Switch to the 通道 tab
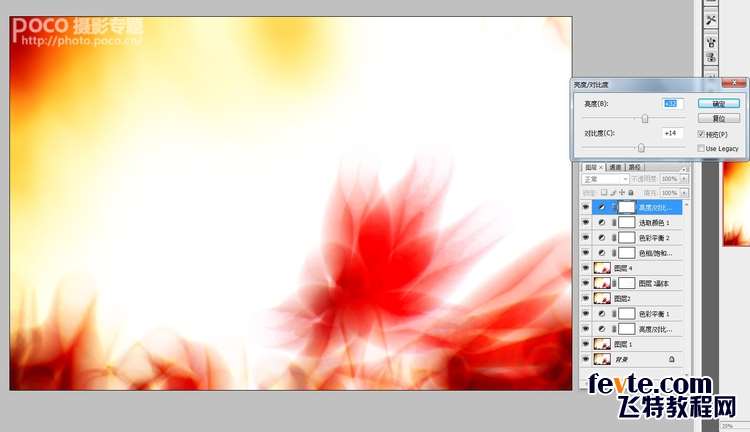750x432 pixels. pos(615,167)
